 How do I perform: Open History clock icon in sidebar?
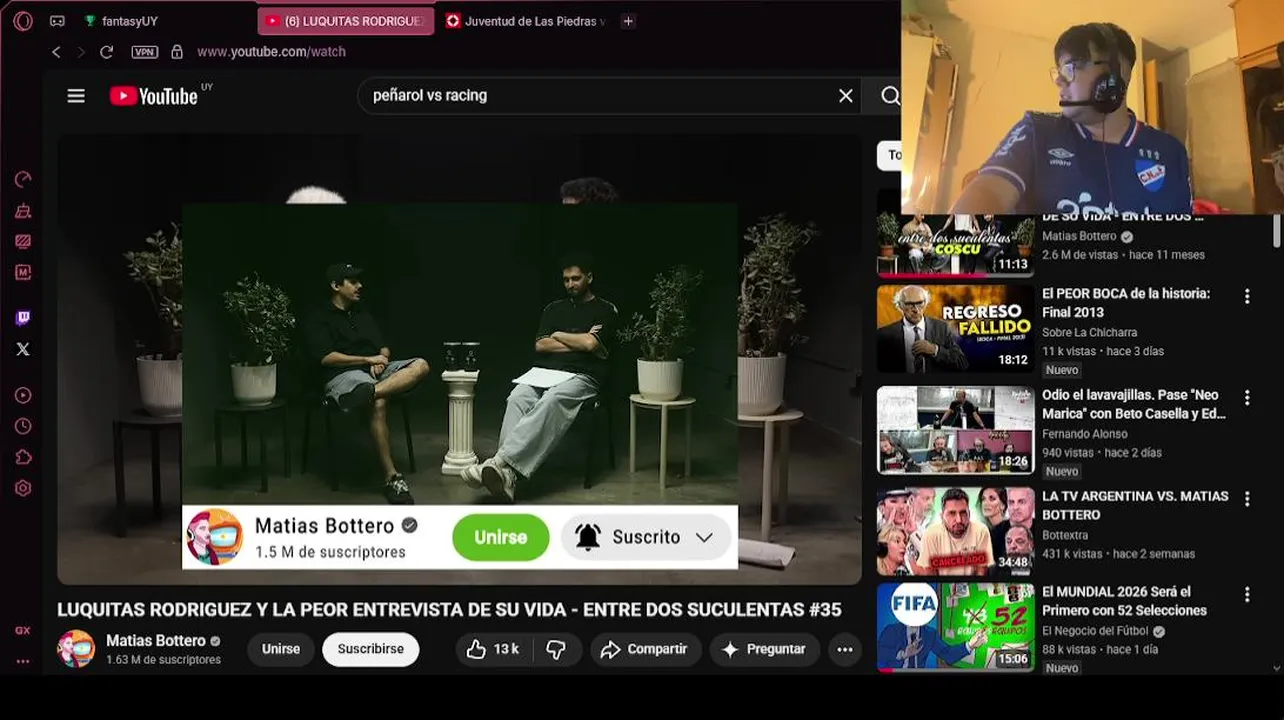pyautogui.click(x=23, y=426)
